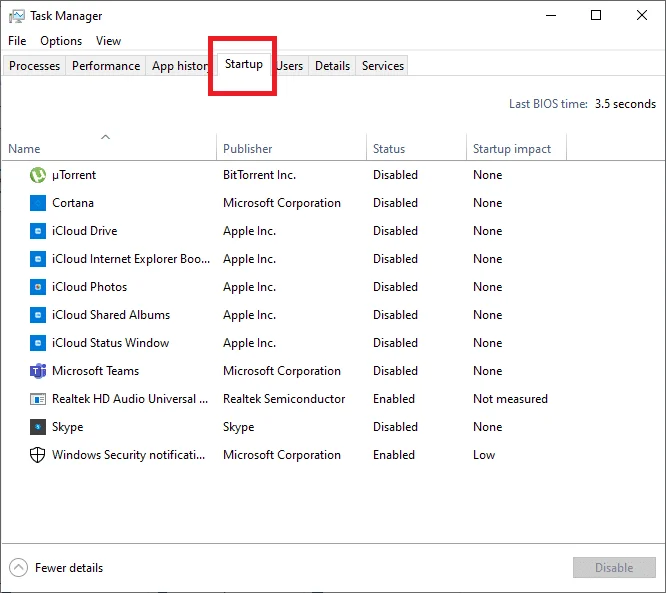Viewport: 666px width, 593px height.
Task: Click the iCloud Internet Explorer Bookmarks icon
Action: (38, 259)
